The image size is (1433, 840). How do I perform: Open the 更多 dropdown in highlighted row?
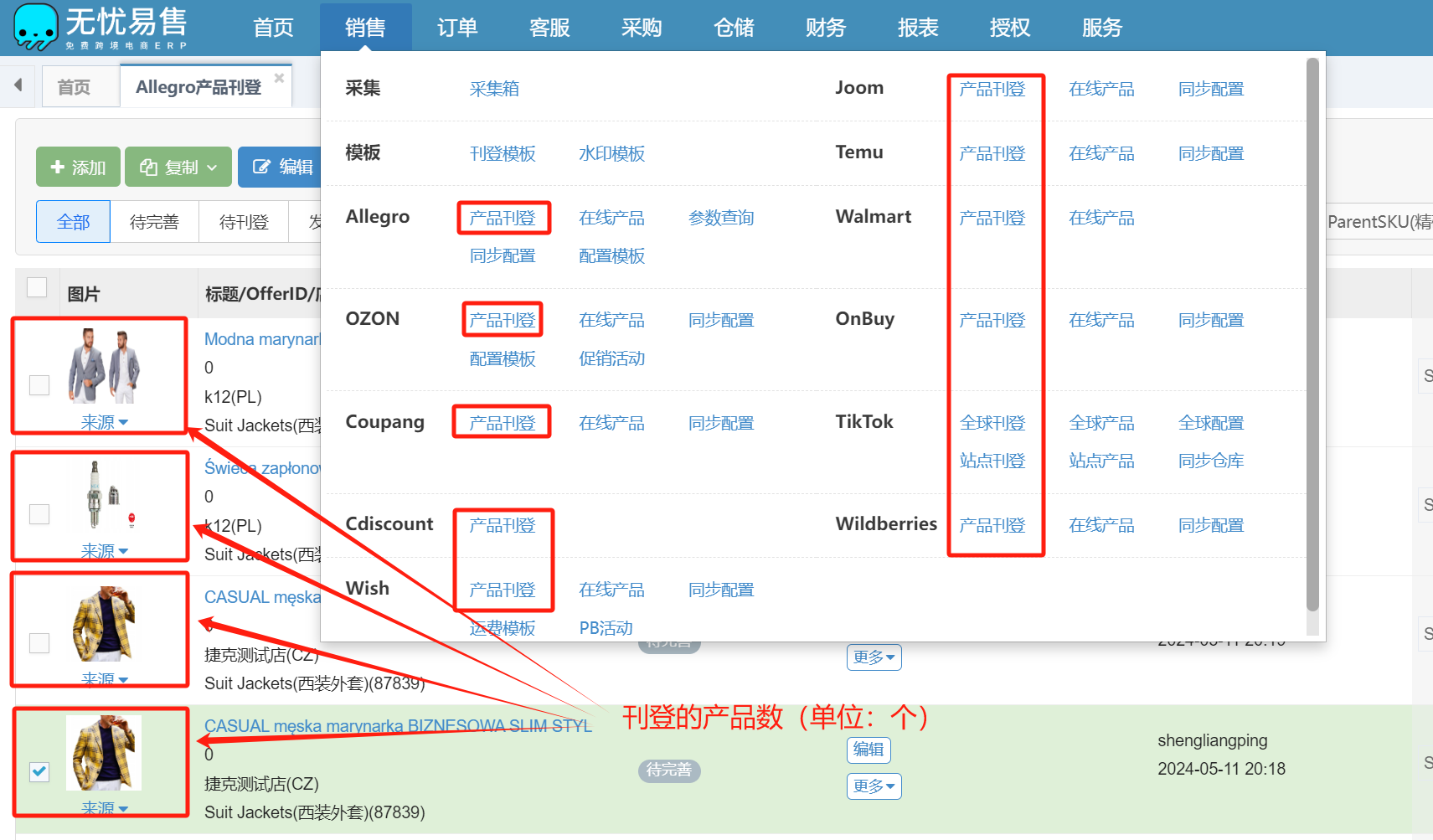(x=874, y=786)
